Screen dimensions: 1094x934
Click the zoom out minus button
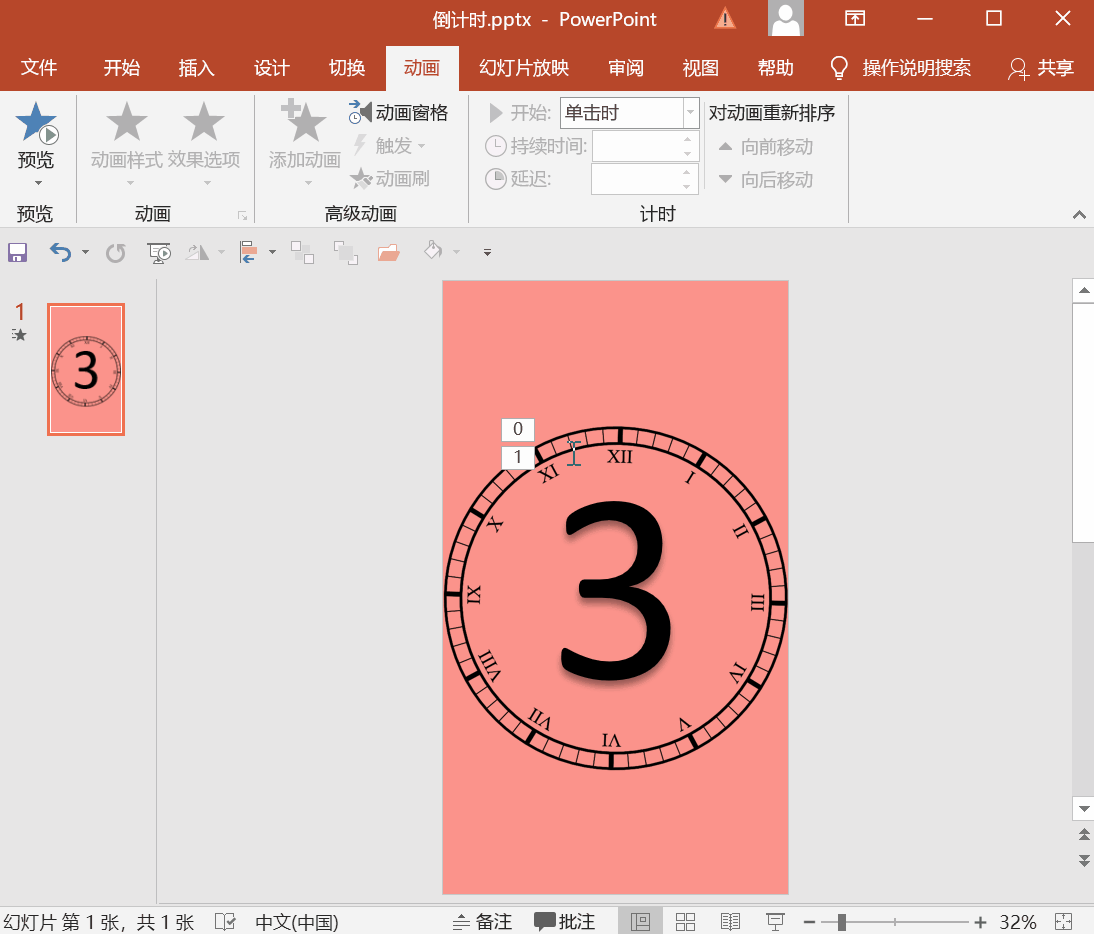[809, 922]
